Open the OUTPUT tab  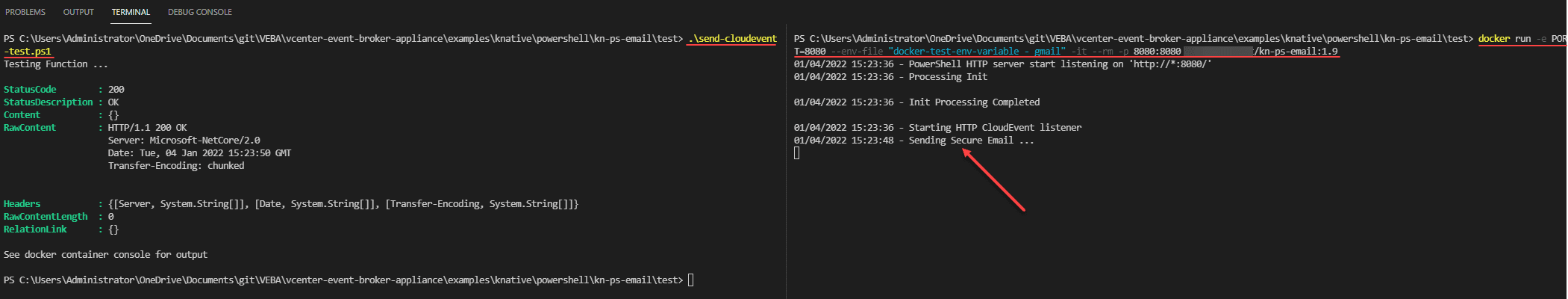point(78,12)
